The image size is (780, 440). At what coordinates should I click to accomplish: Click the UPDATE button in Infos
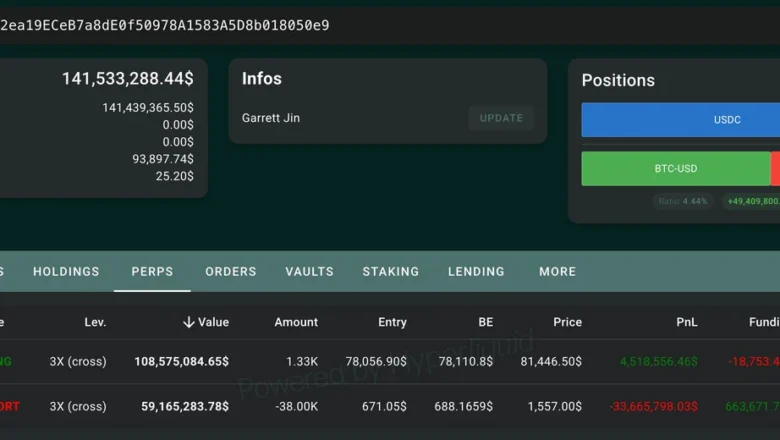click(501, 118)
